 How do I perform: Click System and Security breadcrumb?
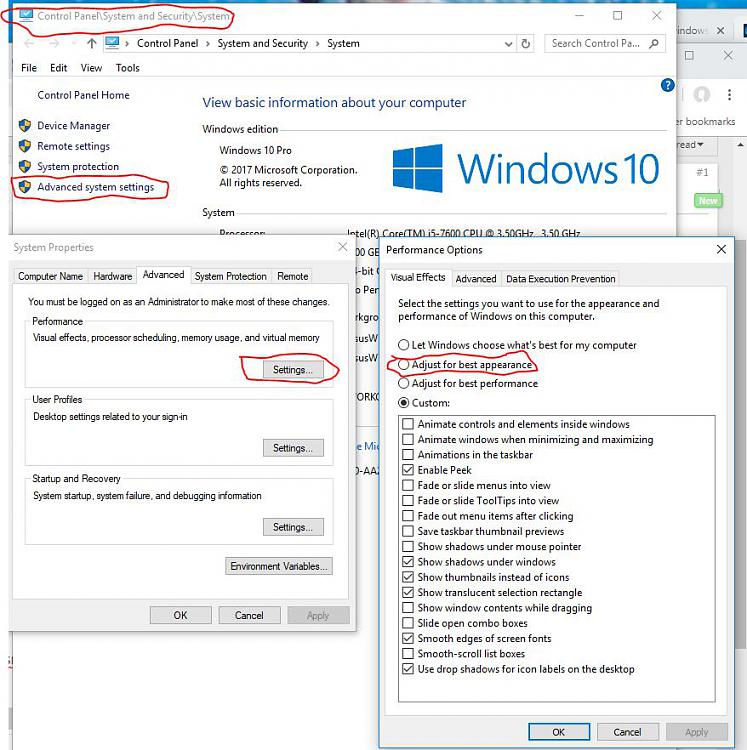263,44
